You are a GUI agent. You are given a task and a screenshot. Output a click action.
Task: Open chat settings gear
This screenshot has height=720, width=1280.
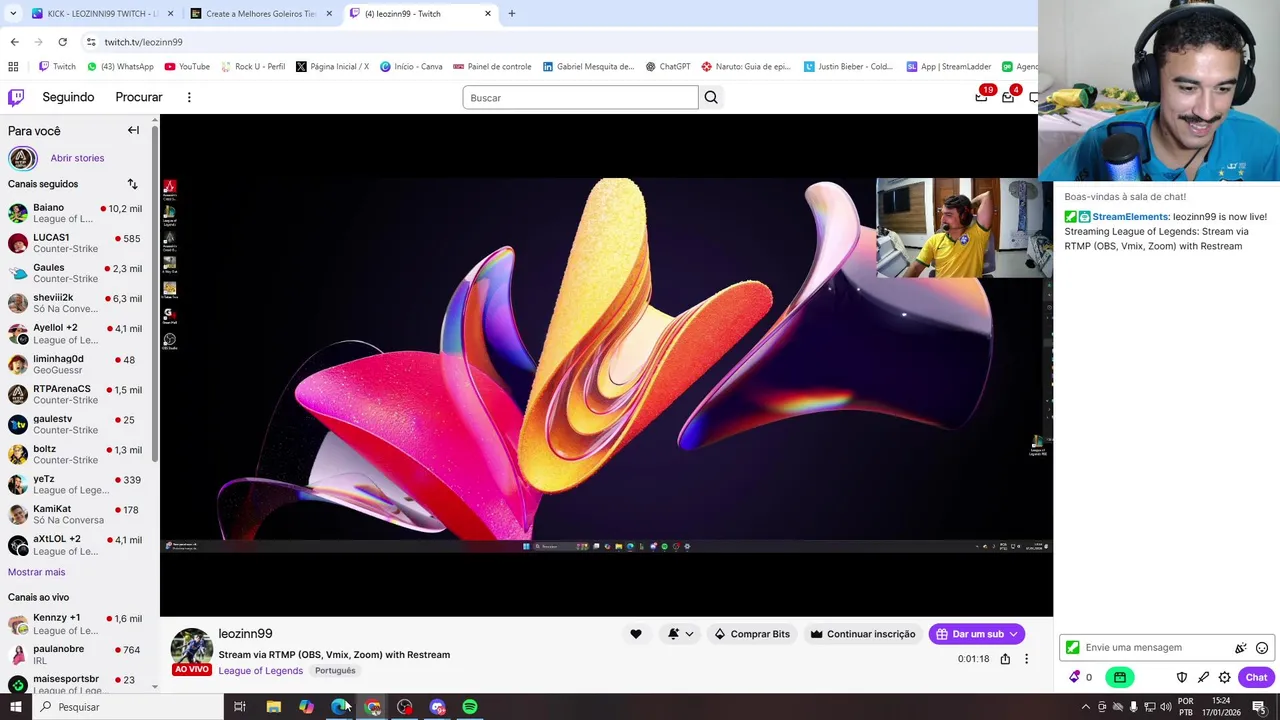tap(1224, 677)
